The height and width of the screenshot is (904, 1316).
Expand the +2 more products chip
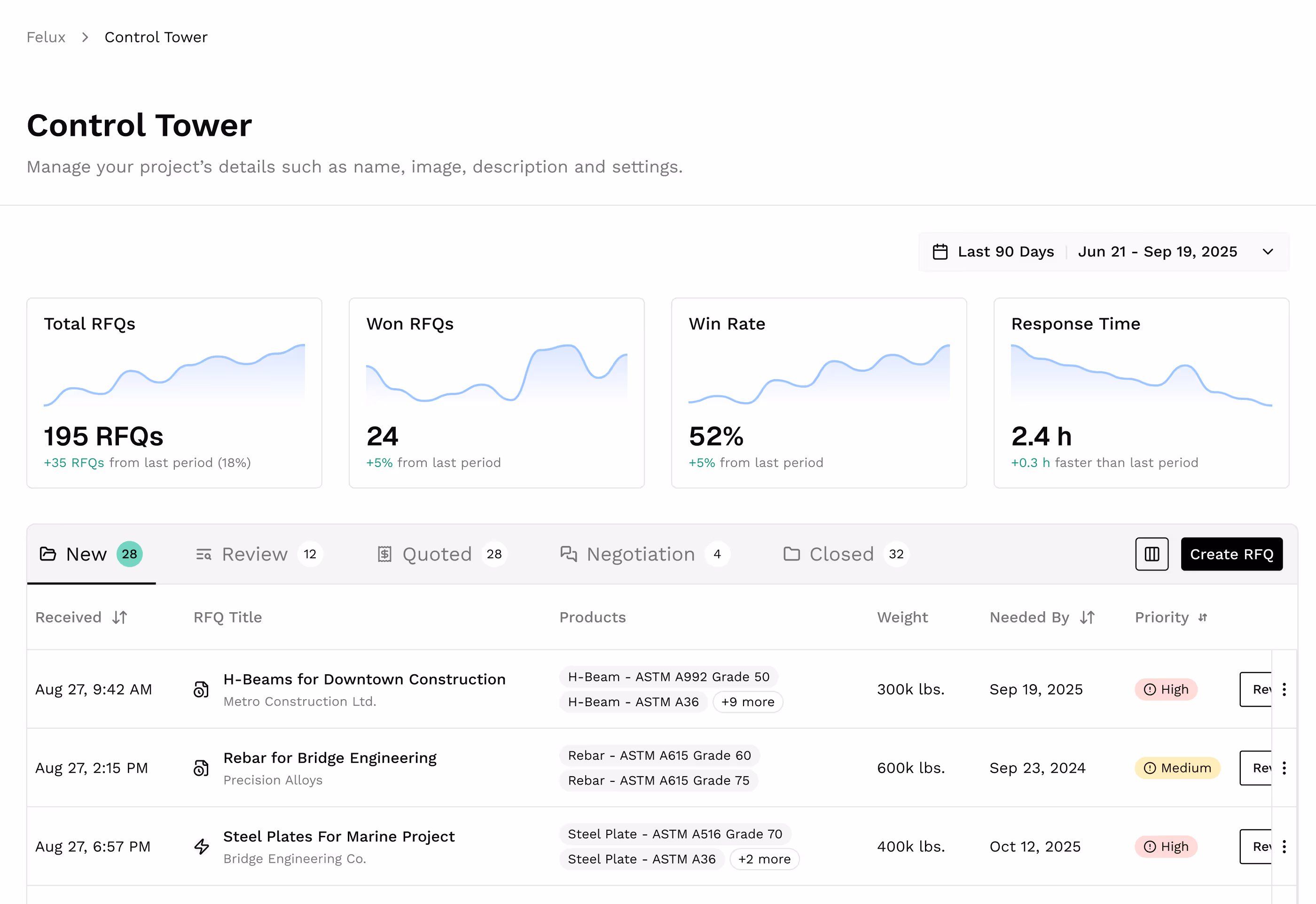tap(764, 859)
